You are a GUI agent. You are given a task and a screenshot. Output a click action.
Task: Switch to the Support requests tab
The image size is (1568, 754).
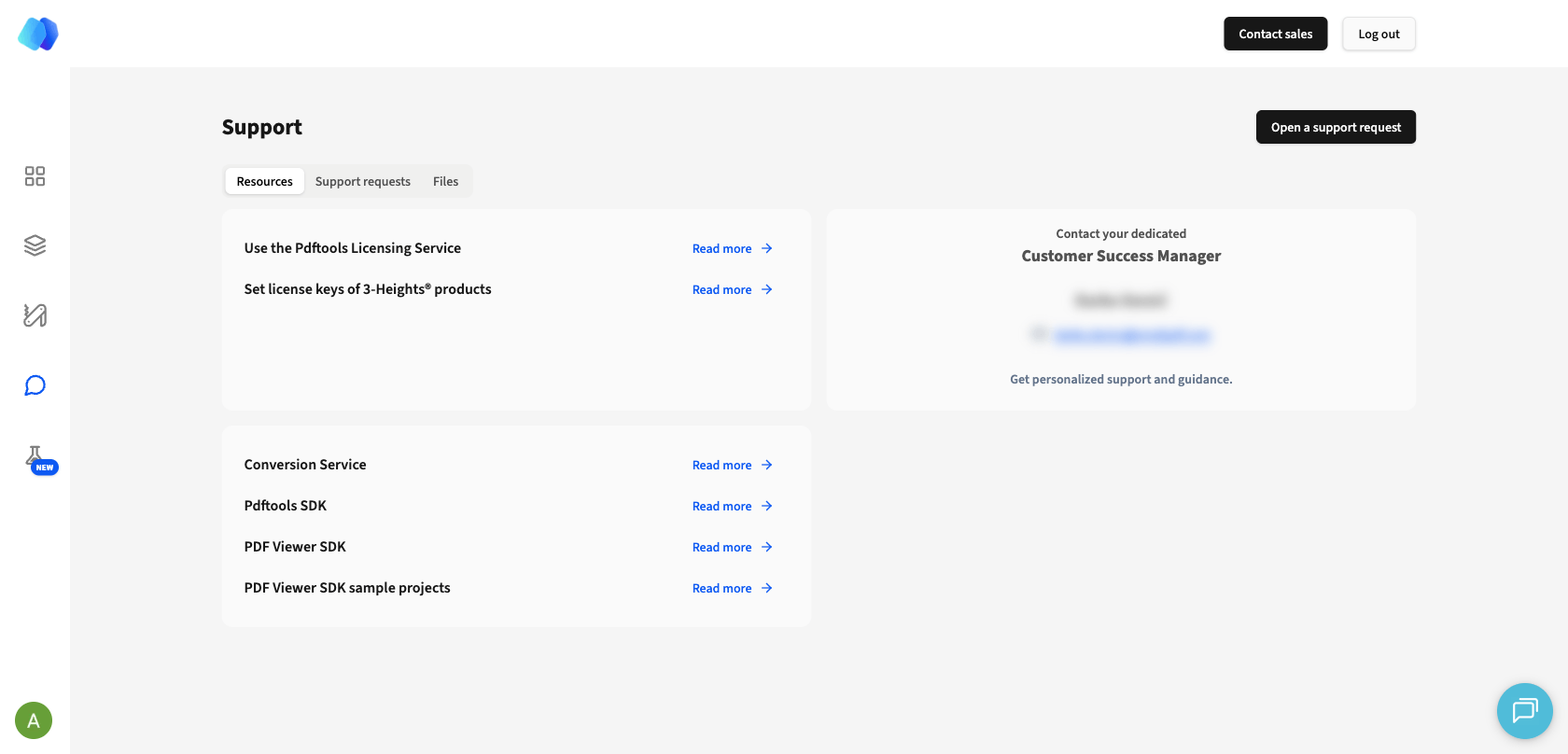pyautogui.click(x=363, y=181)
